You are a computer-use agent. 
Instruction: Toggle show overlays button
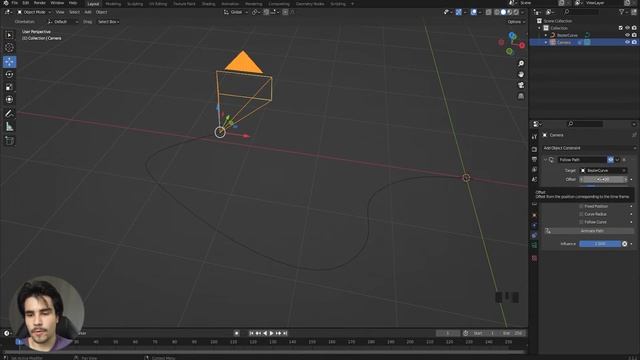click(473, 12)
